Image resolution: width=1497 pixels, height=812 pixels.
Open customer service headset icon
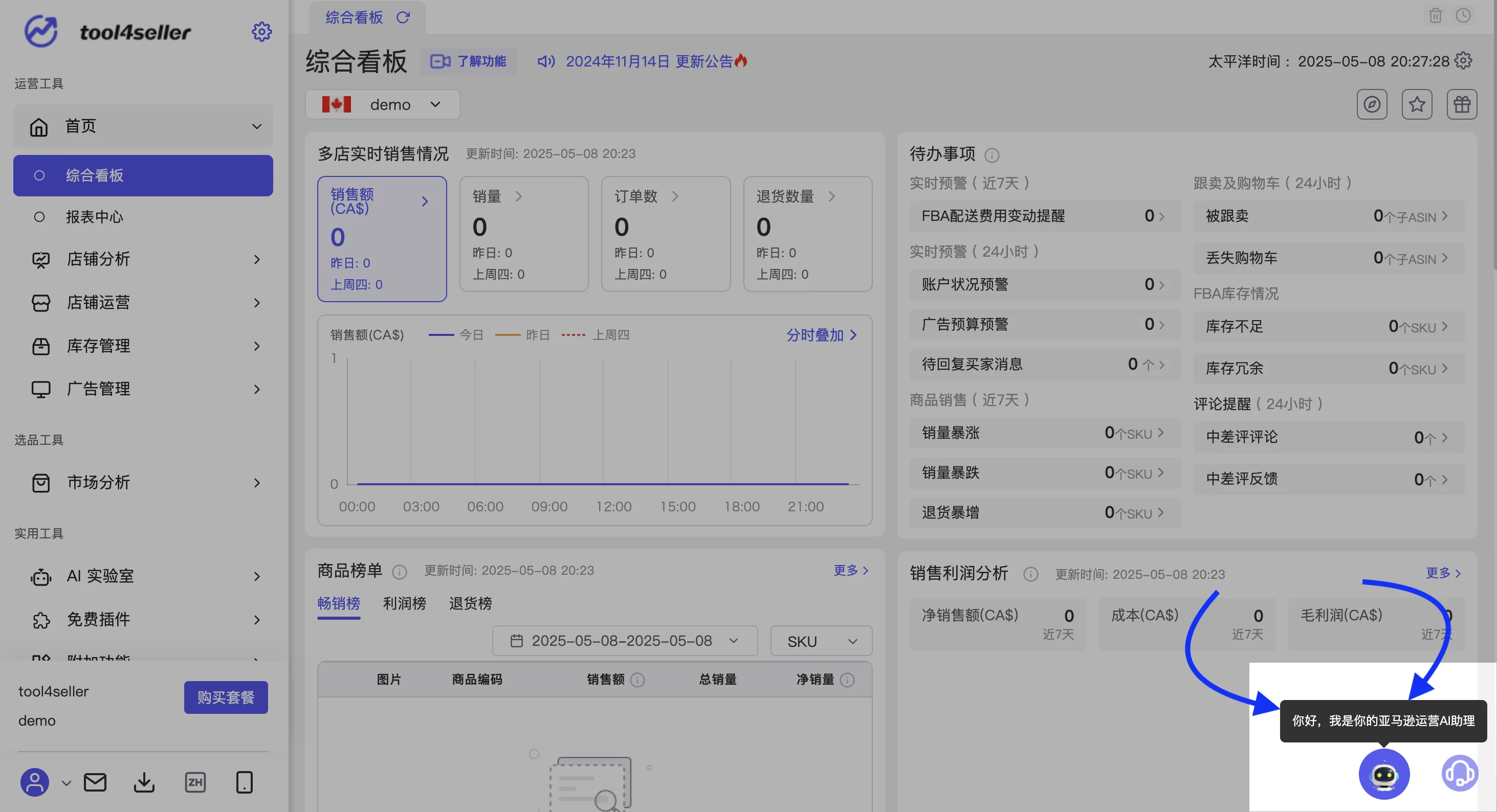pos(1459,773)
